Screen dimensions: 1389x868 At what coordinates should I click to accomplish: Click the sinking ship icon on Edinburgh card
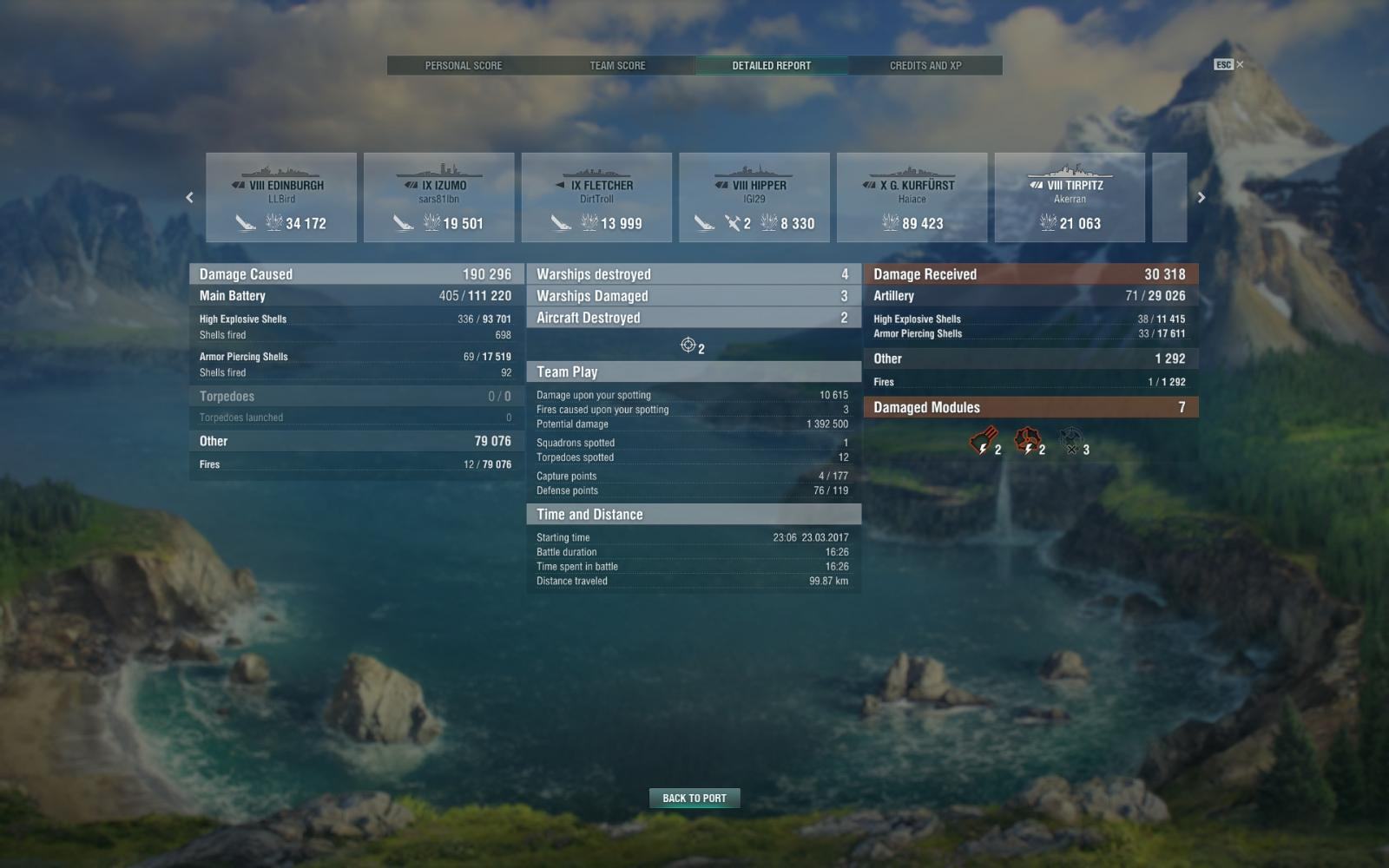[x=246, y=223]
